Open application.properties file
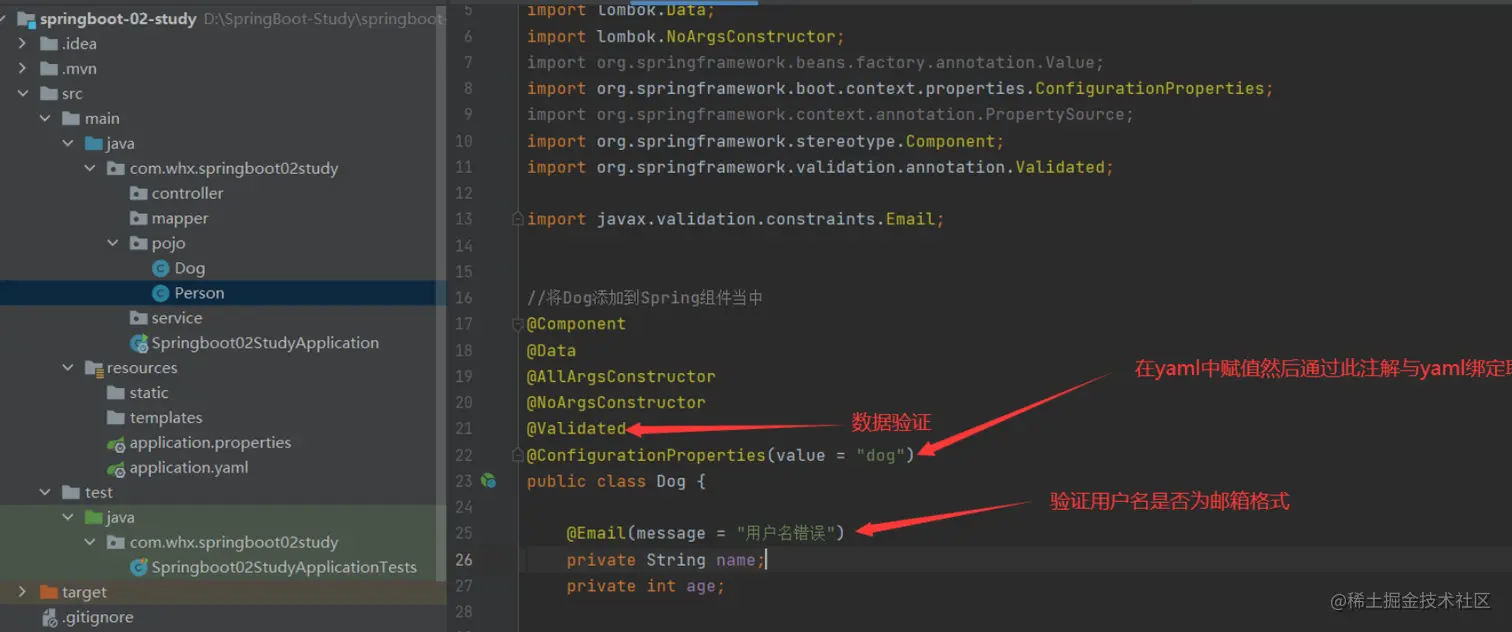The image size is (1512, 632). 210,443
